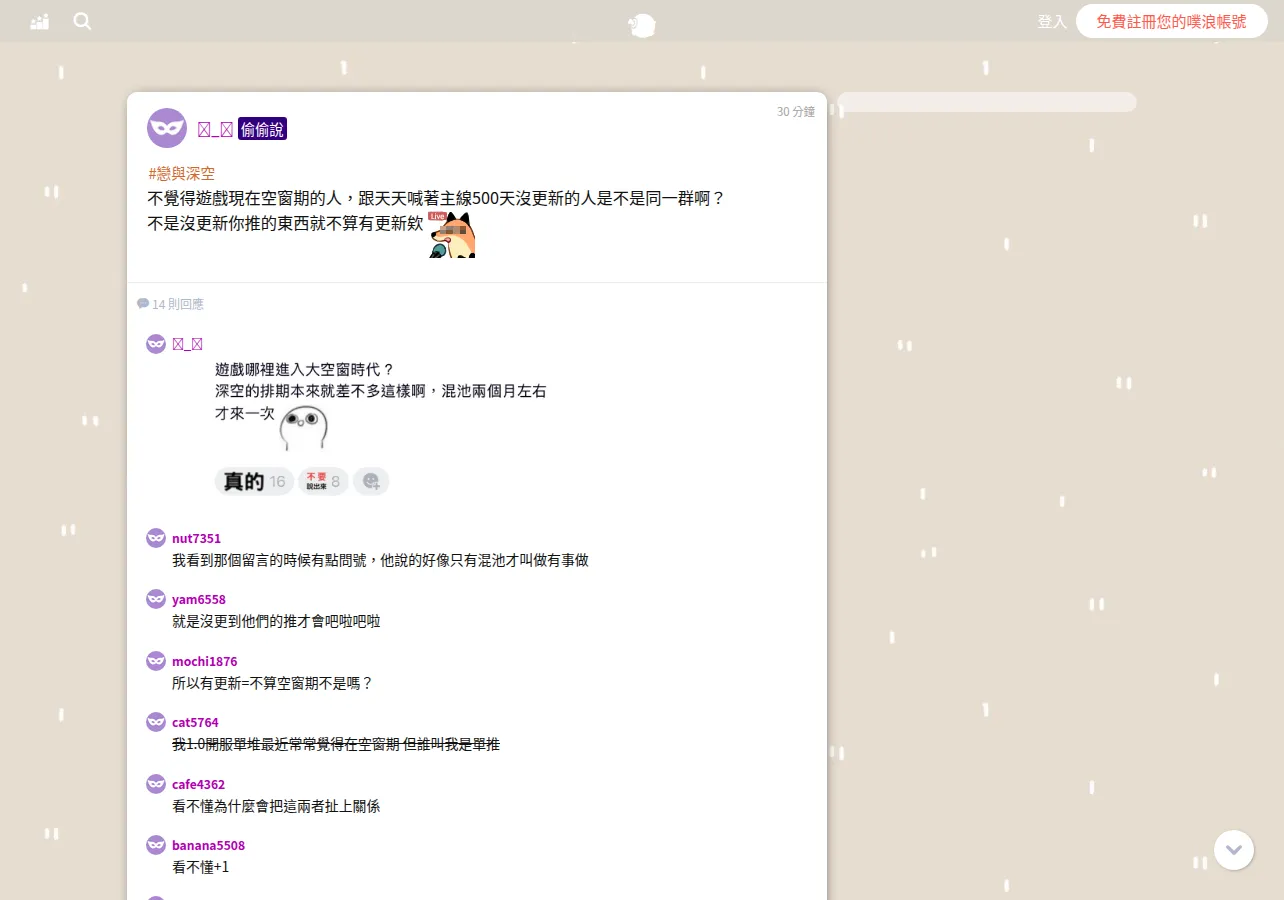Toggle the 不要 reaction with 8 votes

(323, 481)
